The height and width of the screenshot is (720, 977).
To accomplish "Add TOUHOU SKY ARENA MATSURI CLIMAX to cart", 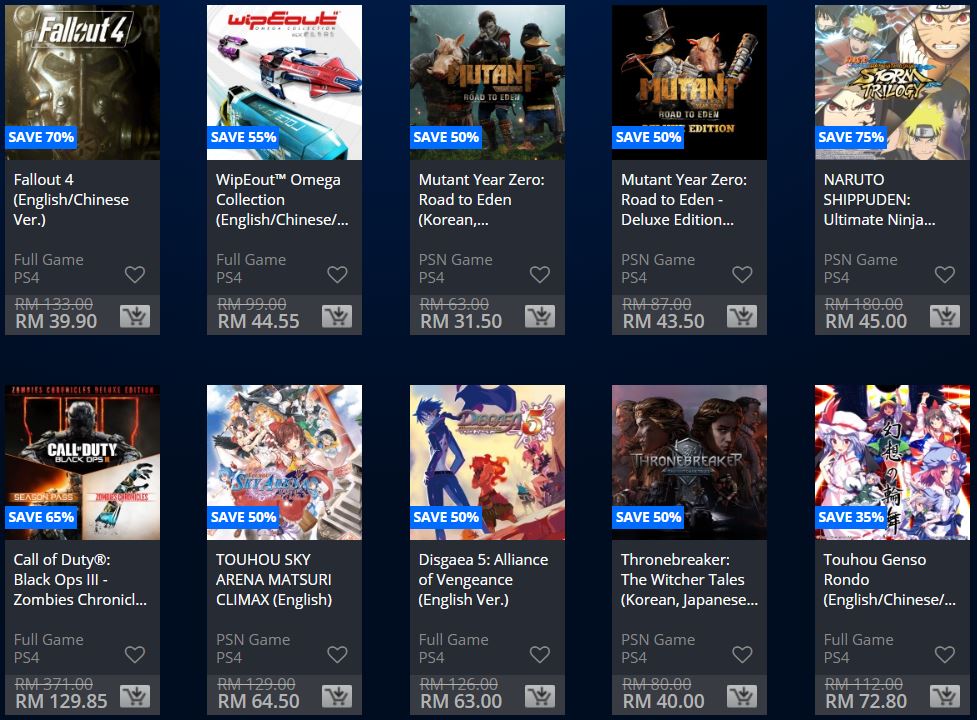I will coord(337,696).
